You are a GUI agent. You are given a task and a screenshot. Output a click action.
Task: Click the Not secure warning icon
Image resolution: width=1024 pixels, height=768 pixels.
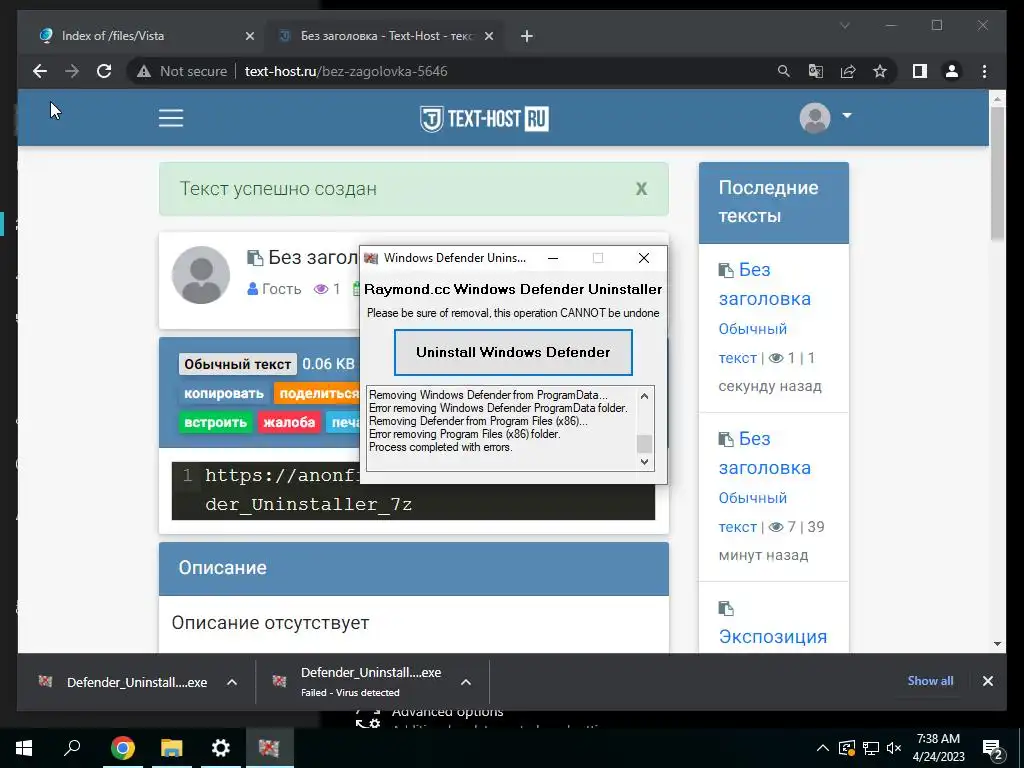(x=144, y=72)
